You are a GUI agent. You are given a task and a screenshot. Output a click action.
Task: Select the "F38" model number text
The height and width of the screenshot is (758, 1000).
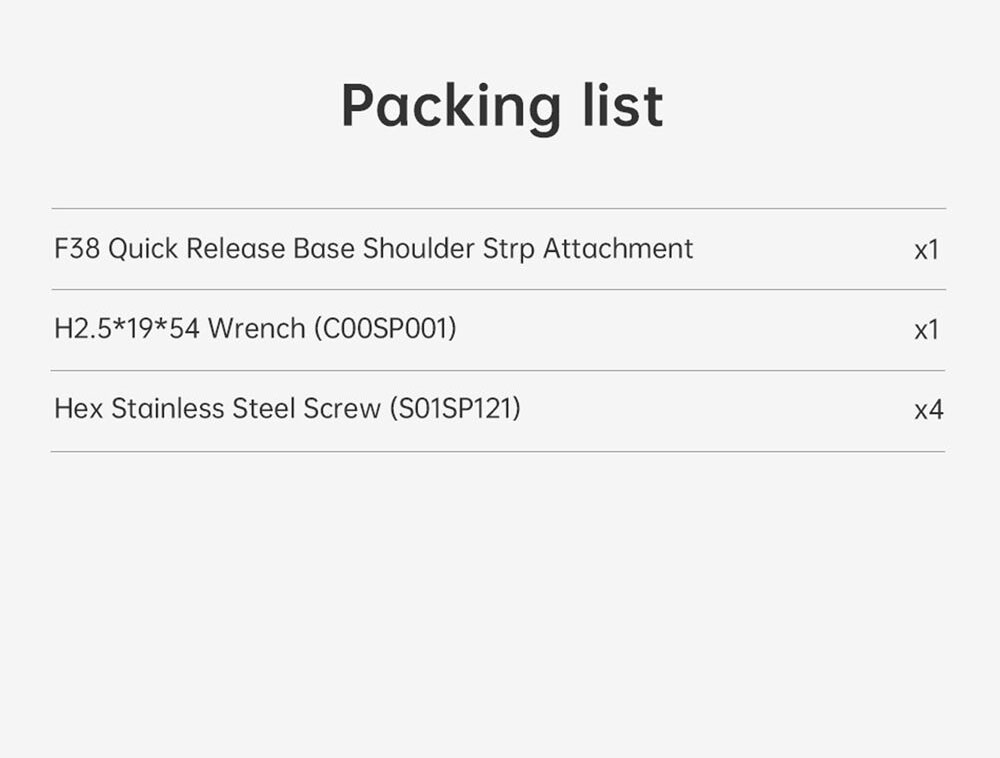77,248
